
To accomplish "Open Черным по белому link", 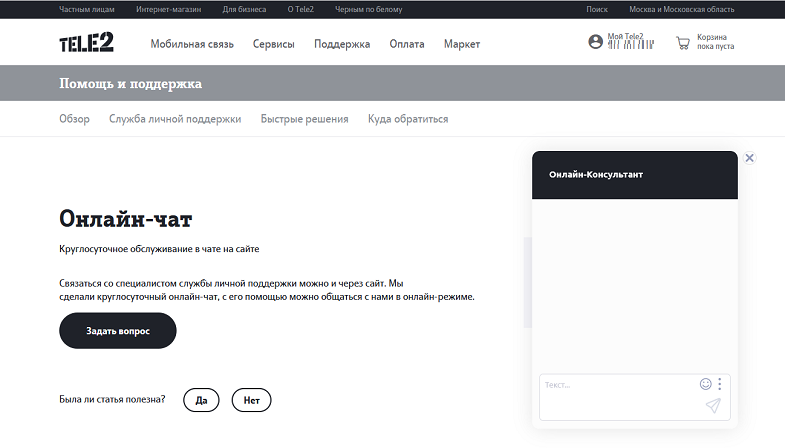I will tap(368, 9).
